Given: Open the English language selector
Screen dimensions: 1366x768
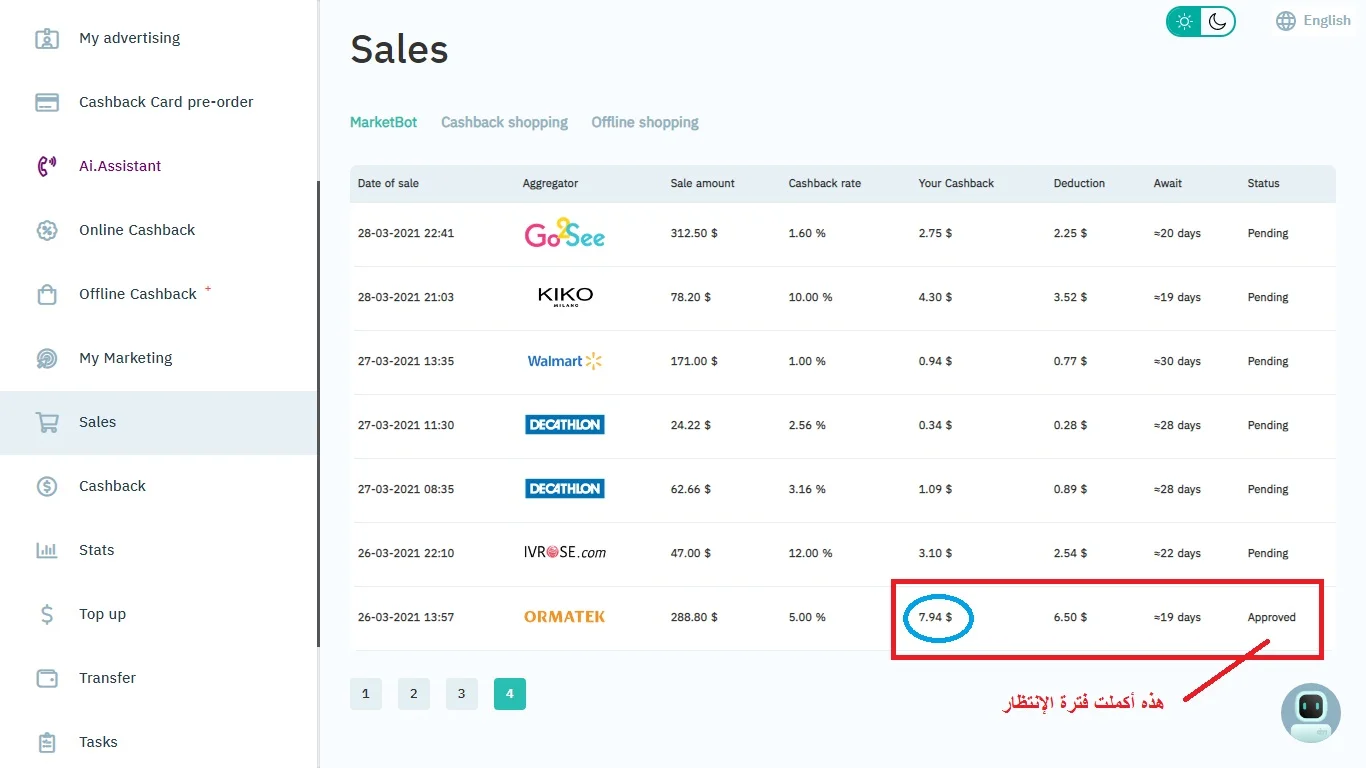Looking at the screenshot, I should 1313,21.
